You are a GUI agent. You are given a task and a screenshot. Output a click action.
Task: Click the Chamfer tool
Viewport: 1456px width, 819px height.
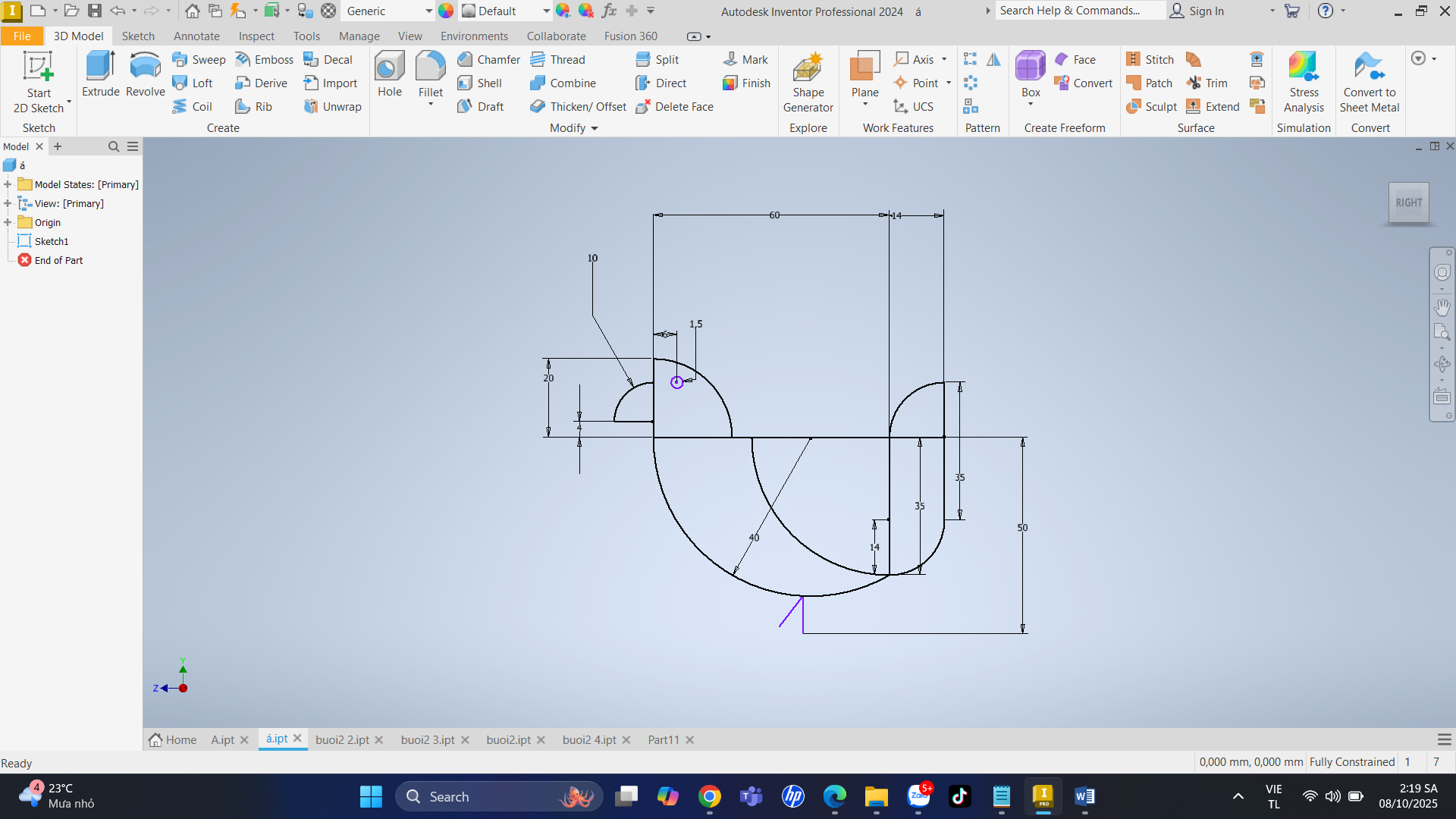point(489,60)
